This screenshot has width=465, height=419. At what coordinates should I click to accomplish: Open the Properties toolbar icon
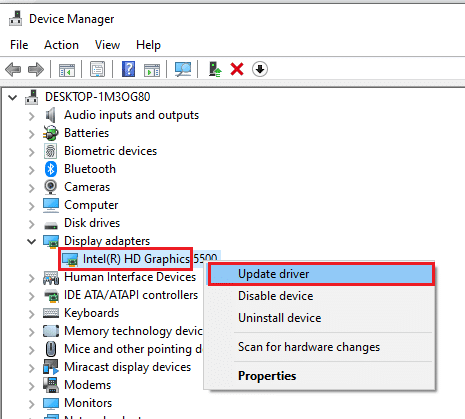tap(97, 69)
